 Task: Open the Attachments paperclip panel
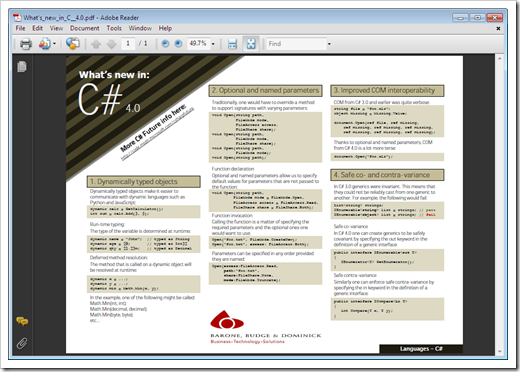pos(22,343)
